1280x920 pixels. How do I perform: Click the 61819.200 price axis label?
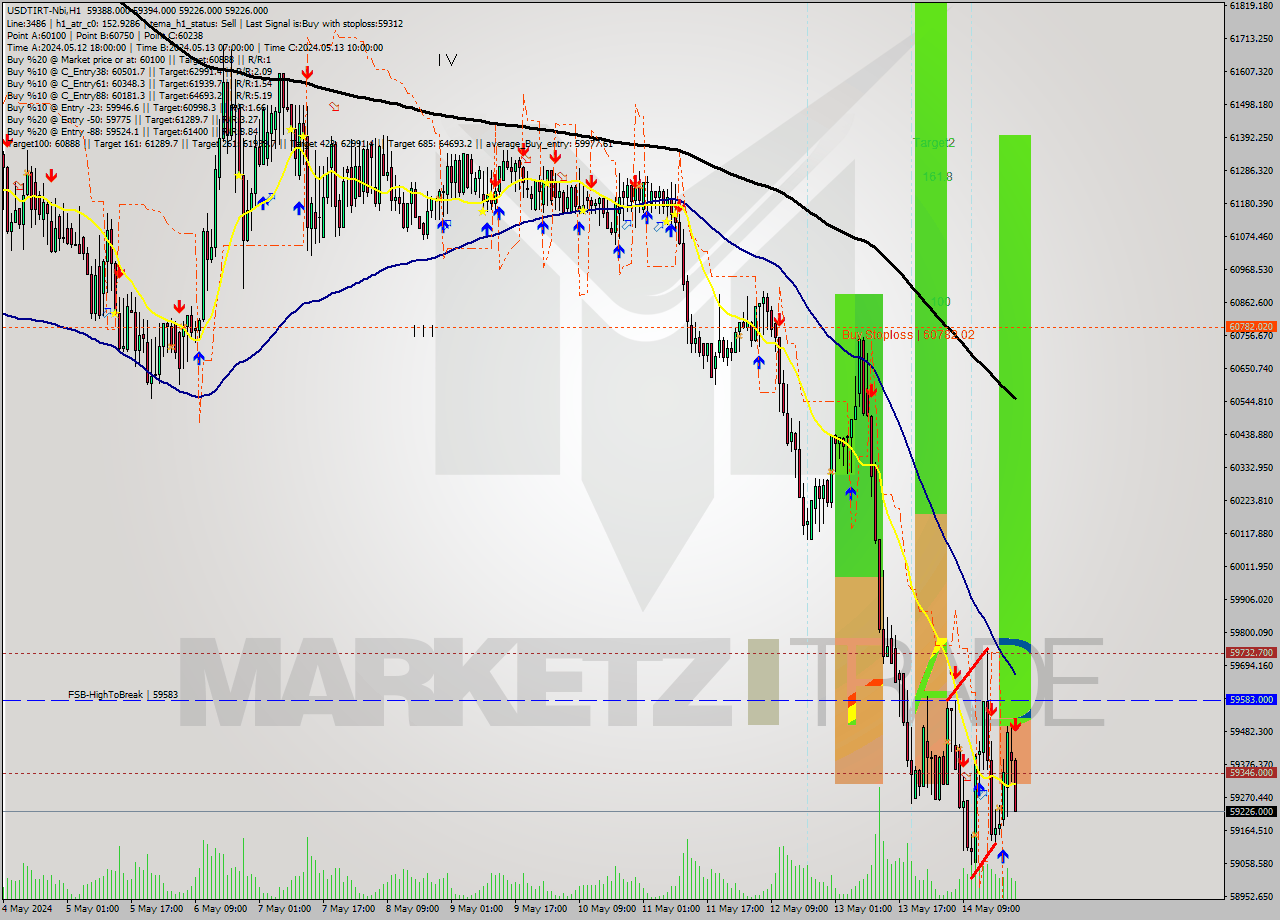click(1251, 6)
